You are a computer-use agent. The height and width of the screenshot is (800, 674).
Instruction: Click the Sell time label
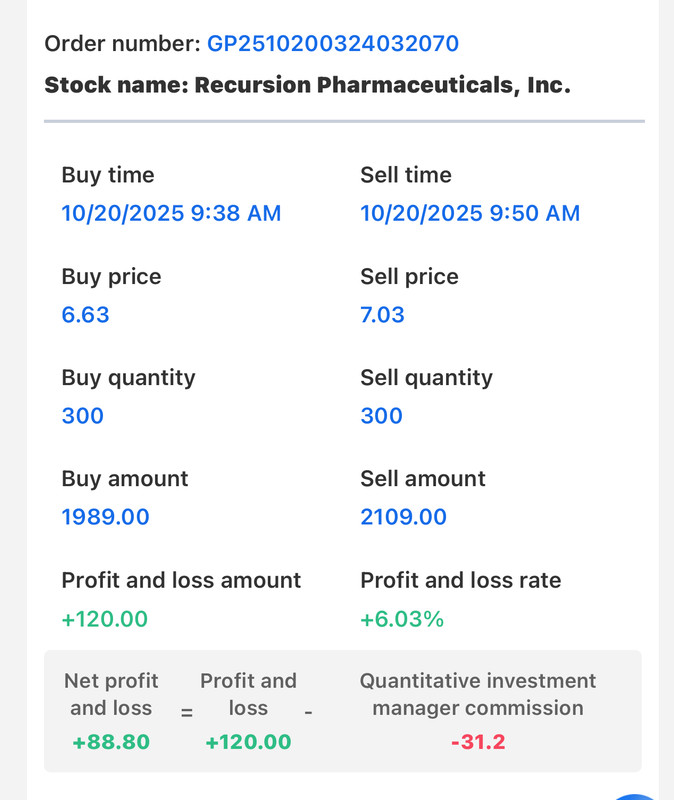[405, 175]
